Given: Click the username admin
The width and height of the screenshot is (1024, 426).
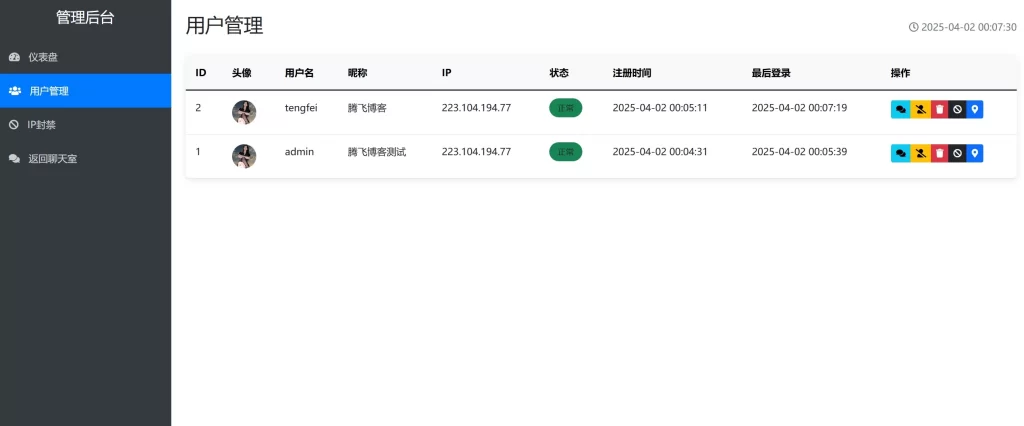Looking at the screenshot, I should pyautogui.click(x=300, y=152).
